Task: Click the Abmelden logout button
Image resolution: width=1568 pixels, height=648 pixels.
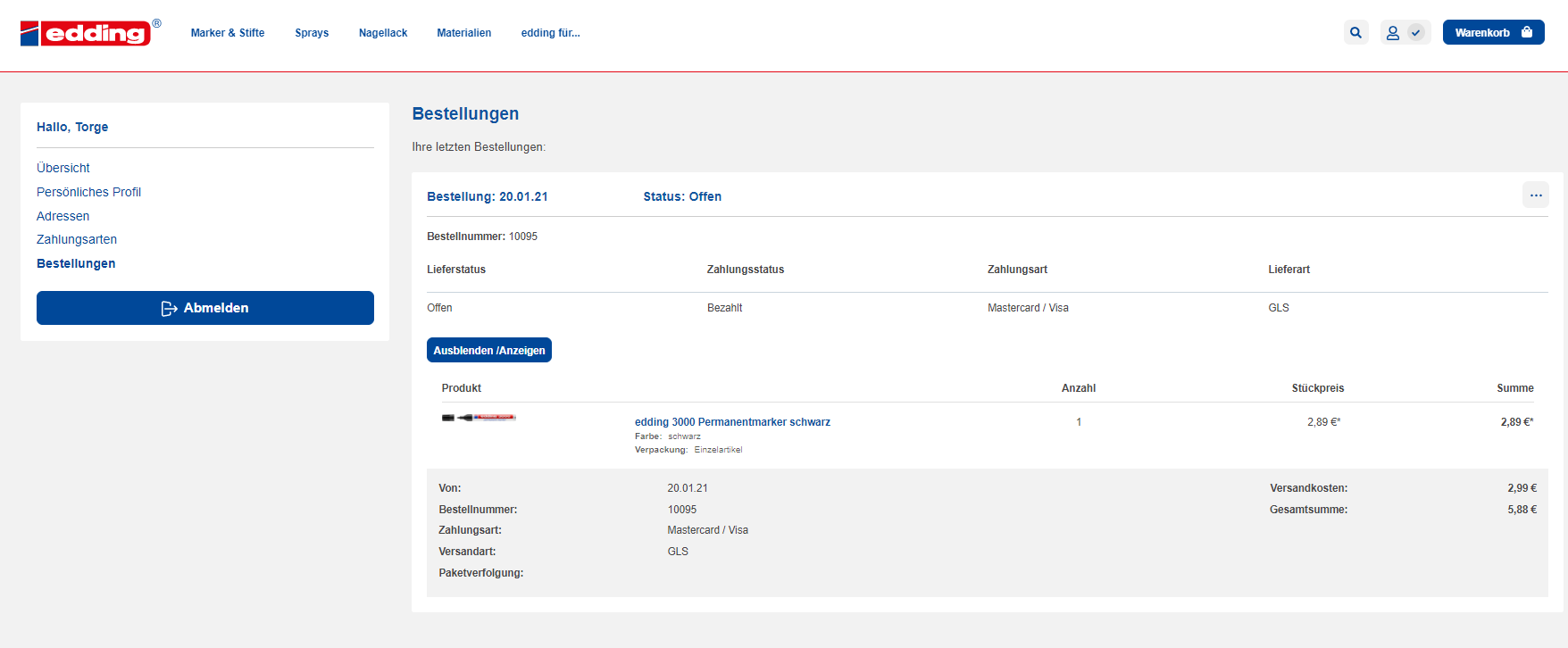Action: [x=205, y=308]
